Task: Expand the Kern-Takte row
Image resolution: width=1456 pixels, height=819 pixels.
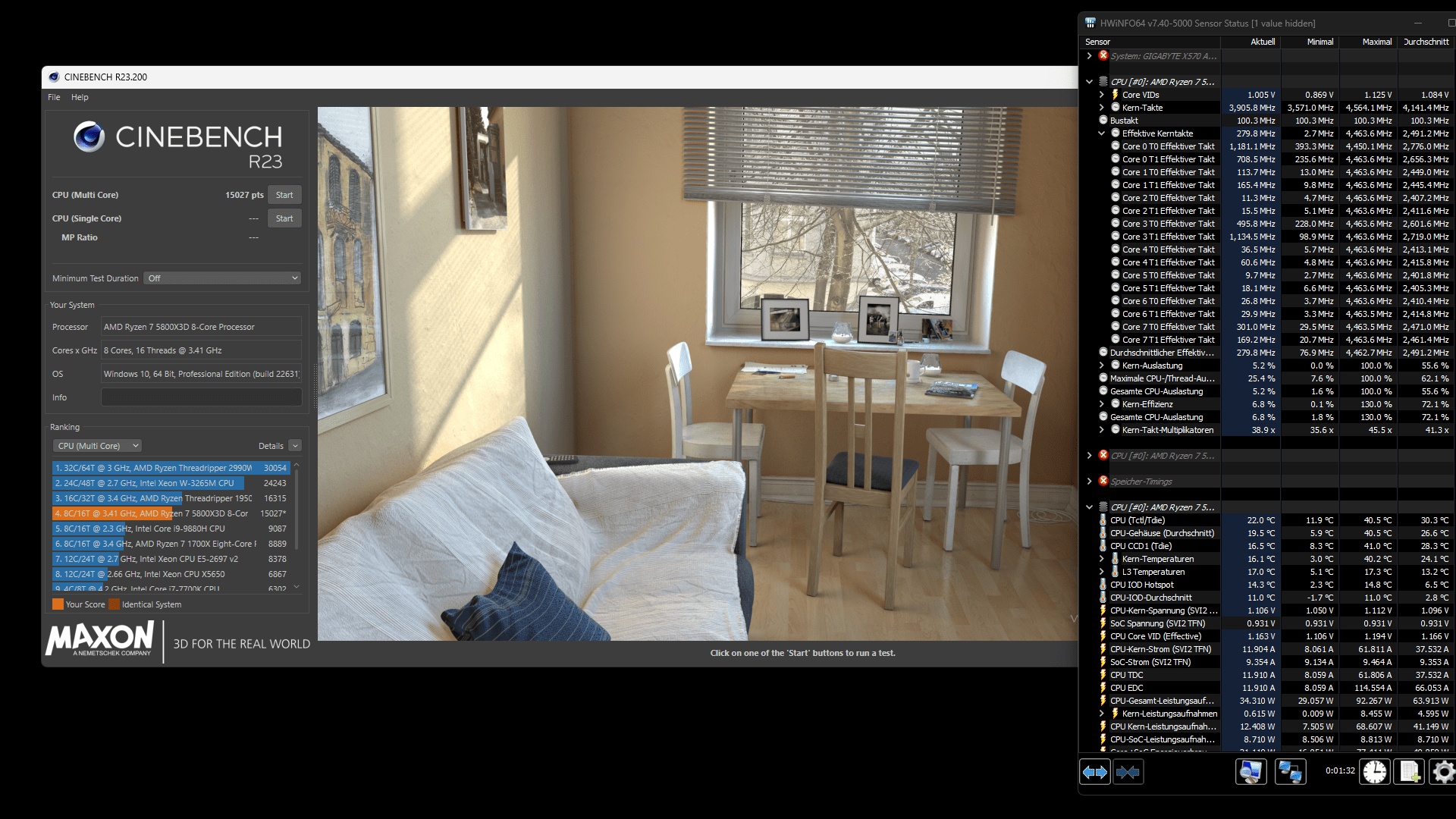Action: point(1102,108)
